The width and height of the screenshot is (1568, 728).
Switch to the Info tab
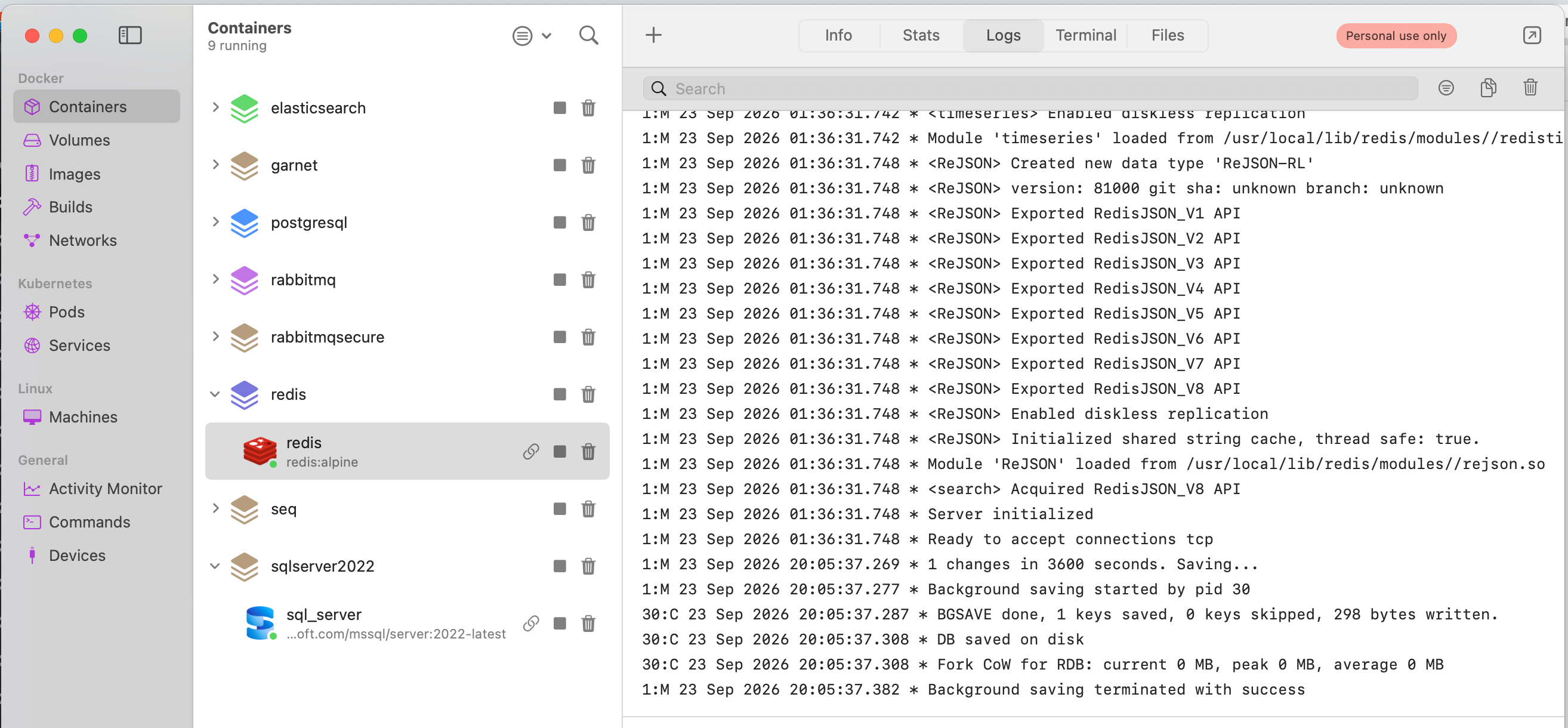pos(838,35)
